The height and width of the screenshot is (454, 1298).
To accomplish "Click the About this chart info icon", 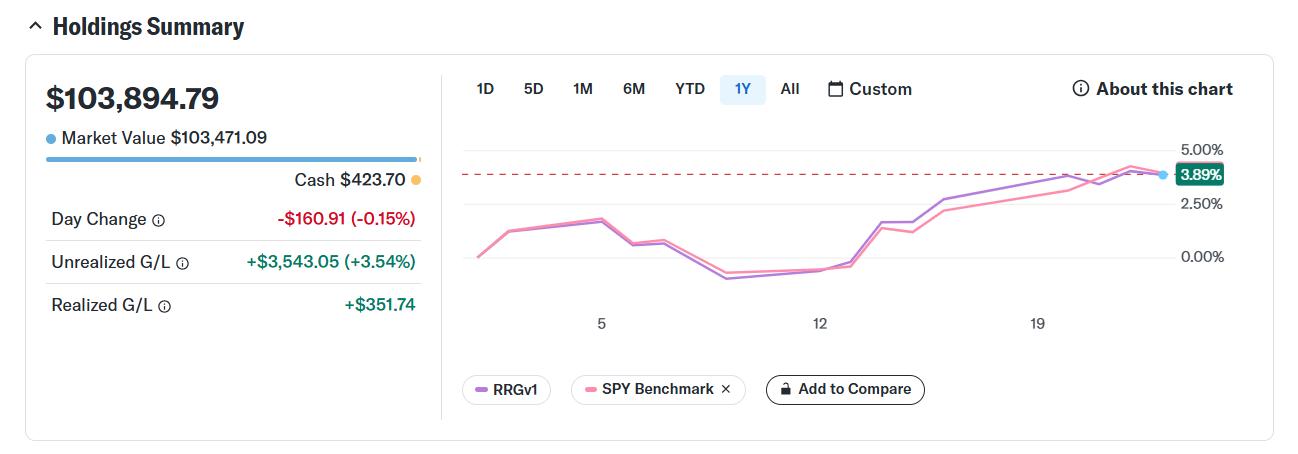I will point(1080,89).
